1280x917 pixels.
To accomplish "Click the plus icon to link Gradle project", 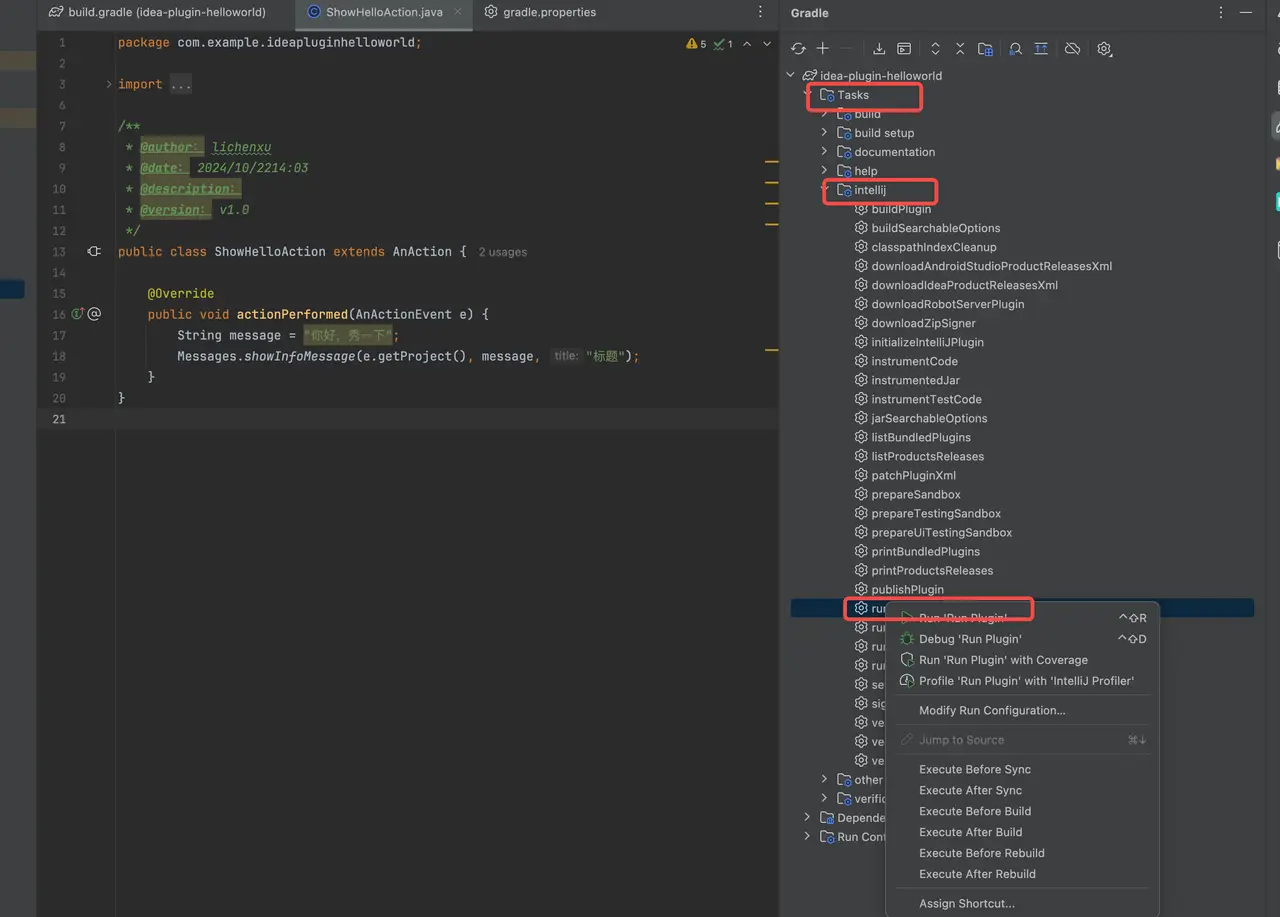I will click(x=822, y=48).
